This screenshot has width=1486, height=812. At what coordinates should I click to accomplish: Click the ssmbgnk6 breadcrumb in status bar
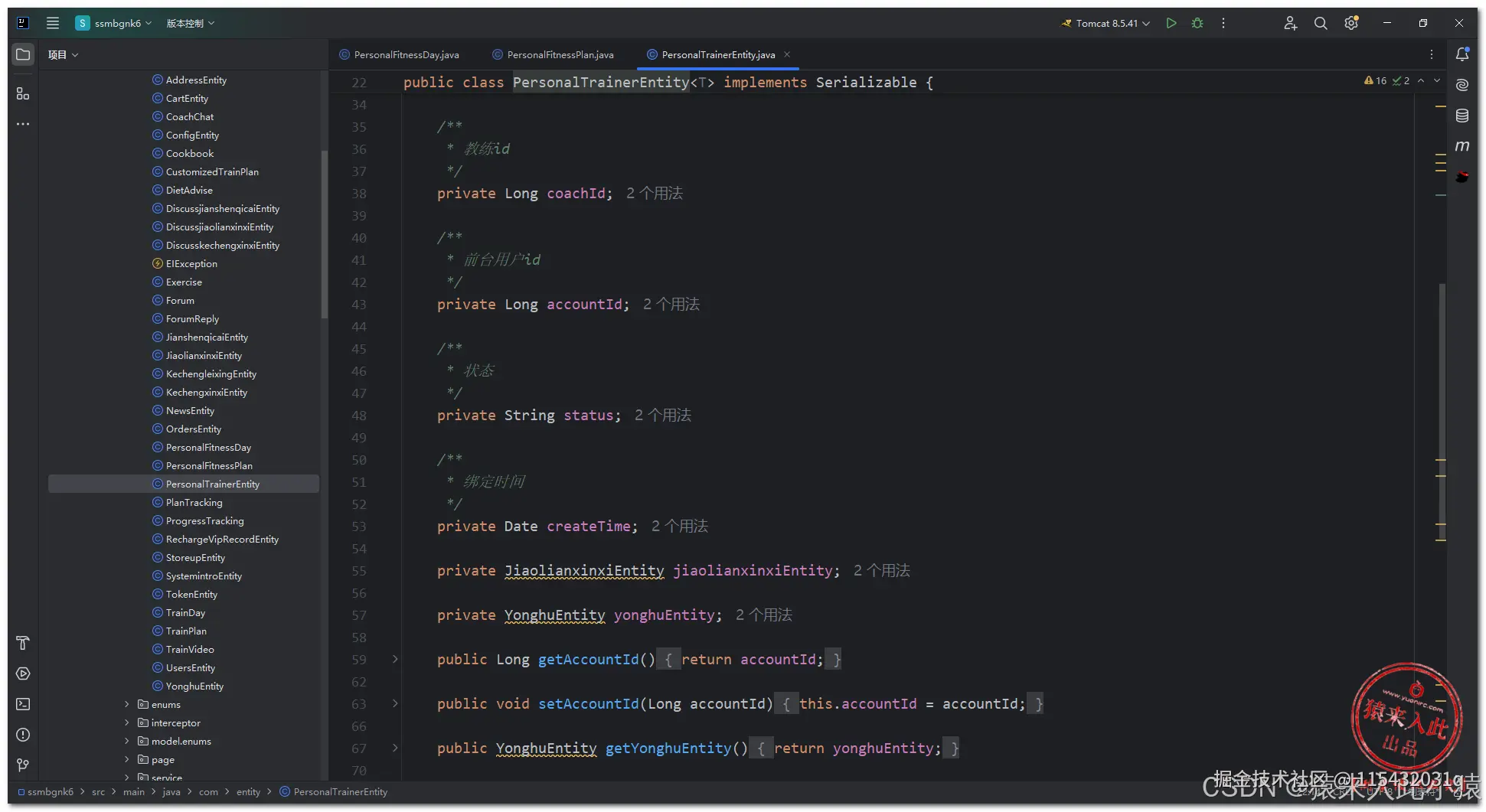point(46,792)
